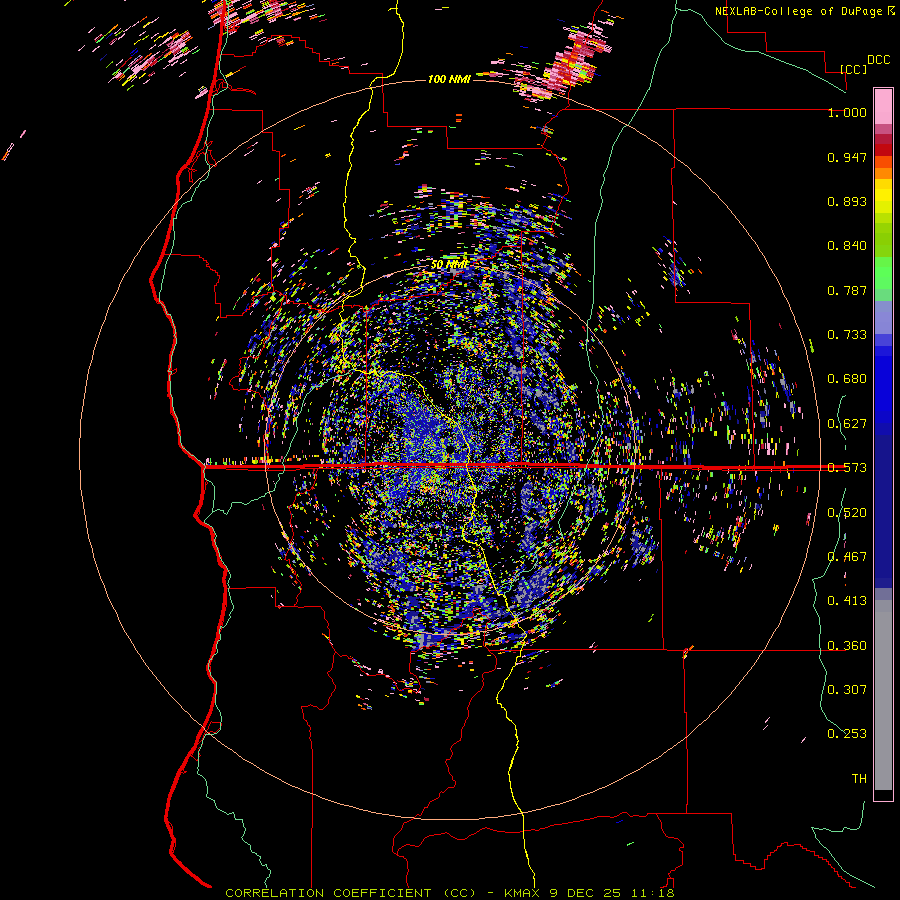The height and width of the screenshot is (900, 900).
Task: Click the 0.253 colorbar value
Action: click(x=847, y=734)
